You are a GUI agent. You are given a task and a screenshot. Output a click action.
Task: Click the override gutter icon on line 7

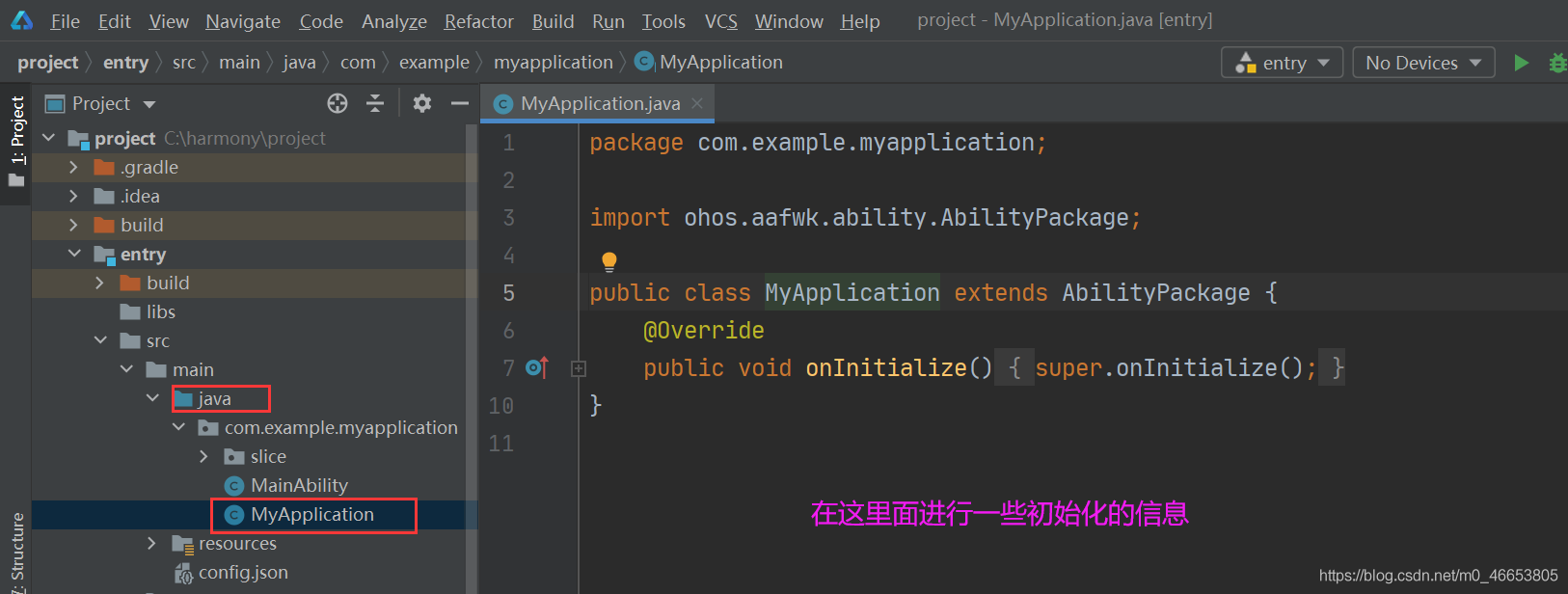(537, 367)
